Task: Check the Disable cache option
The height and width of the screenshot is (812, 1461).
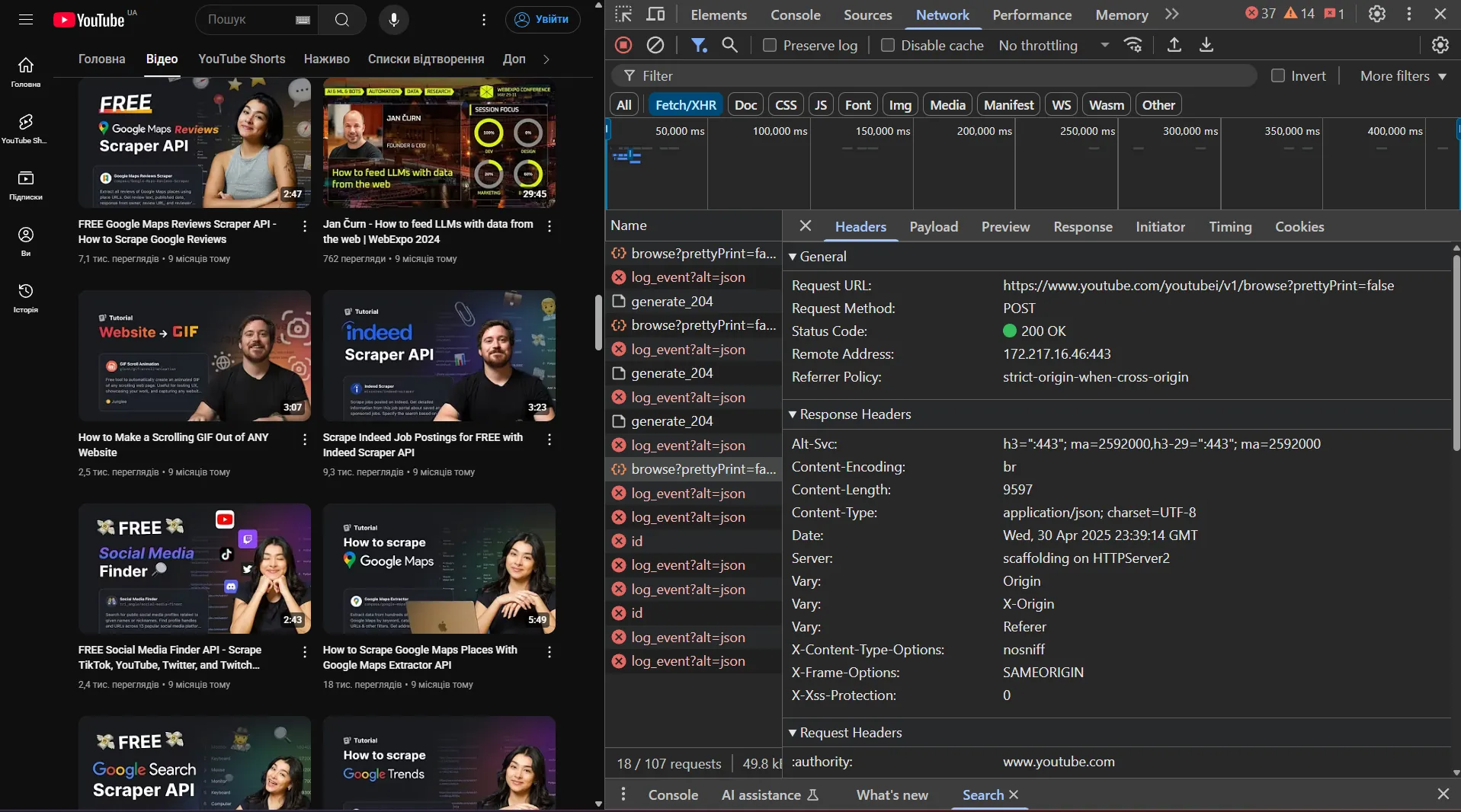Action: tap(888, 45)
